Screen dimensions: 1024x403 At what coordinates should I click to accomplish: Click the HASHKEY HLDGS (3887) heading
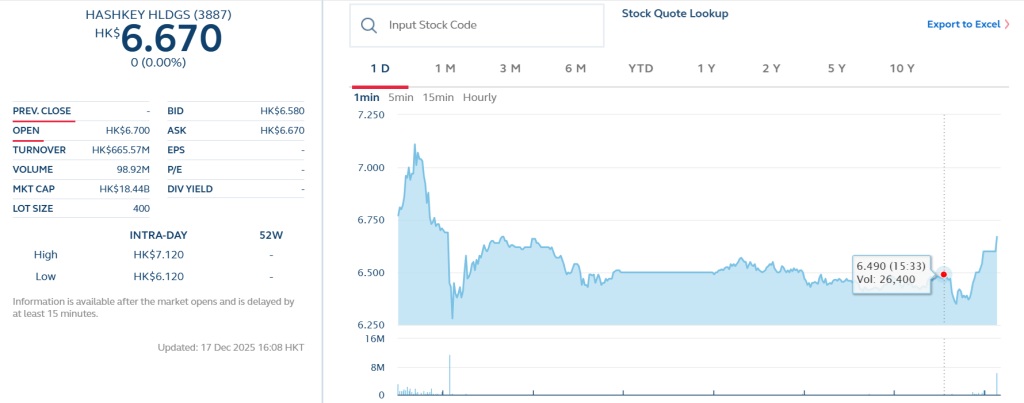[x=159, y=14]
